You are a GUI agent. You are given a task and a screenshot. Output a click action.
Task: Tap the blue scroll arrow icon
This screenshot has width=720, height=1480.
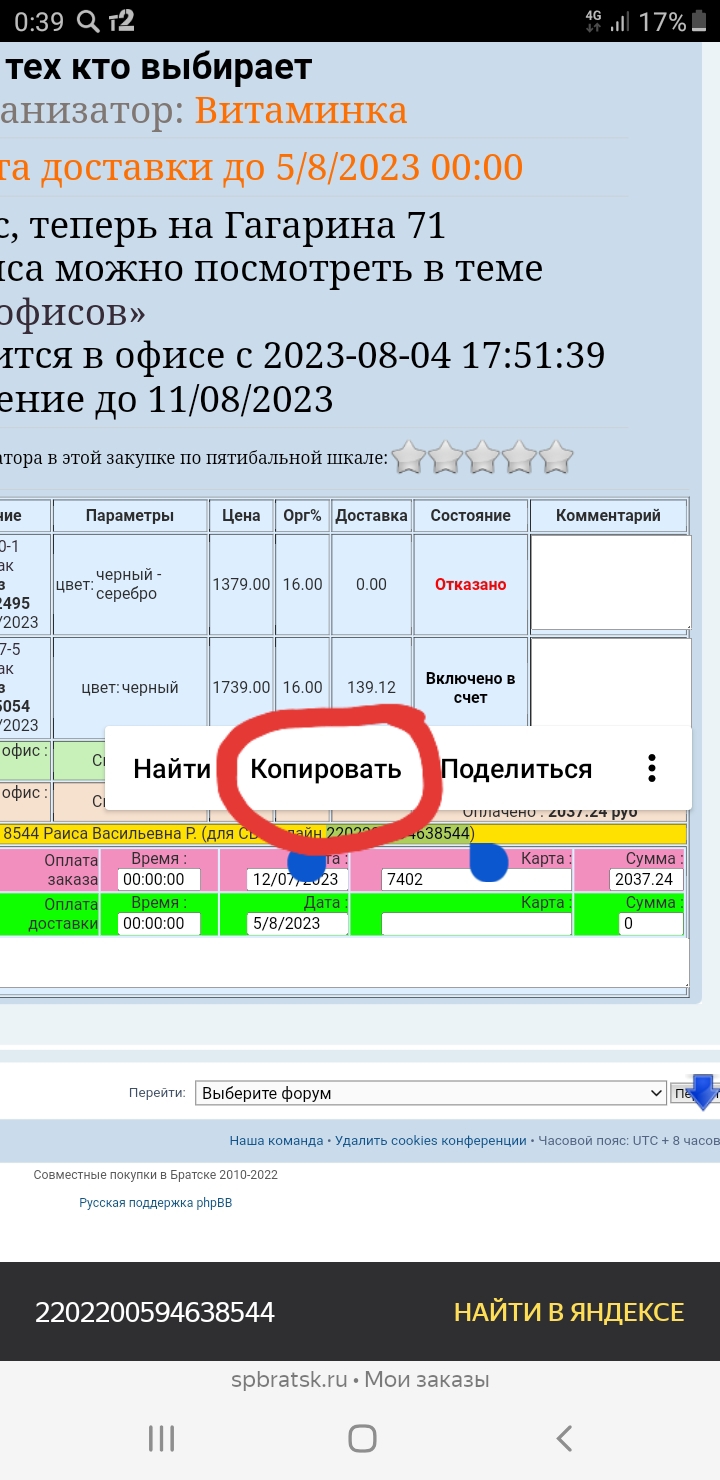pos(703,1092)
